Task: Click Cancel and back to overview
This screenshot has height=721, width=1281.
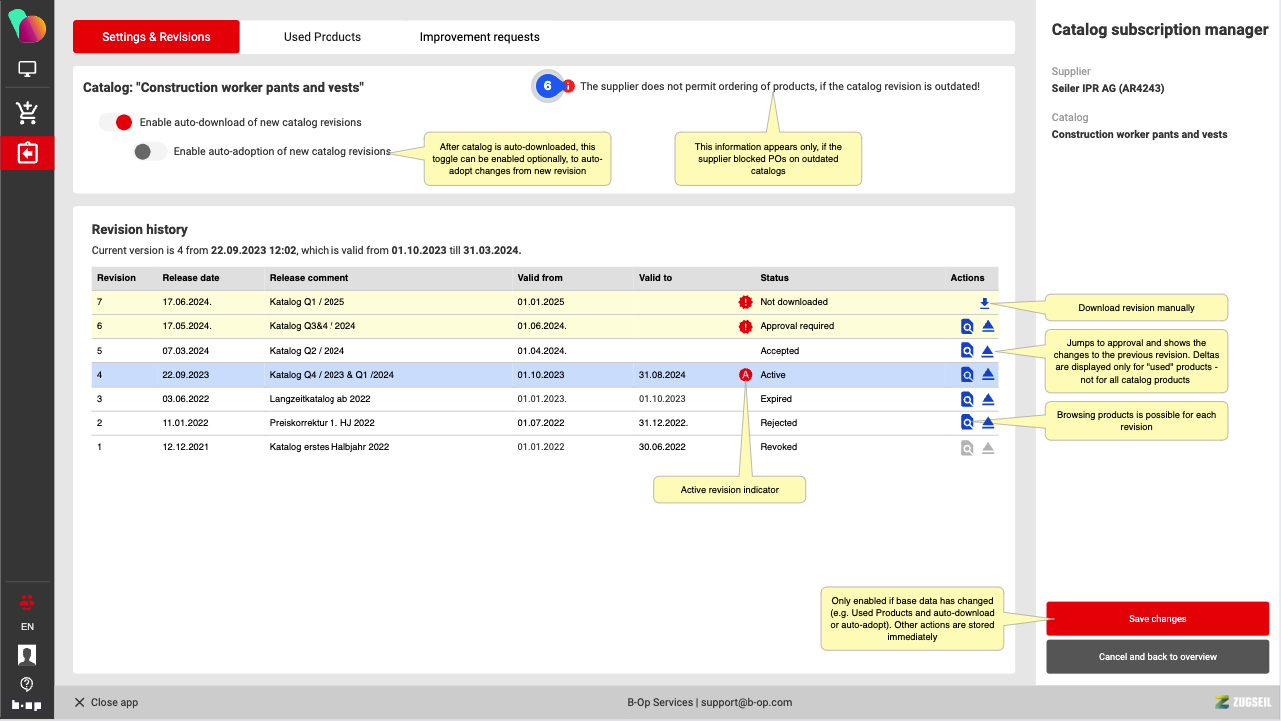Action: click(1157, 657)
